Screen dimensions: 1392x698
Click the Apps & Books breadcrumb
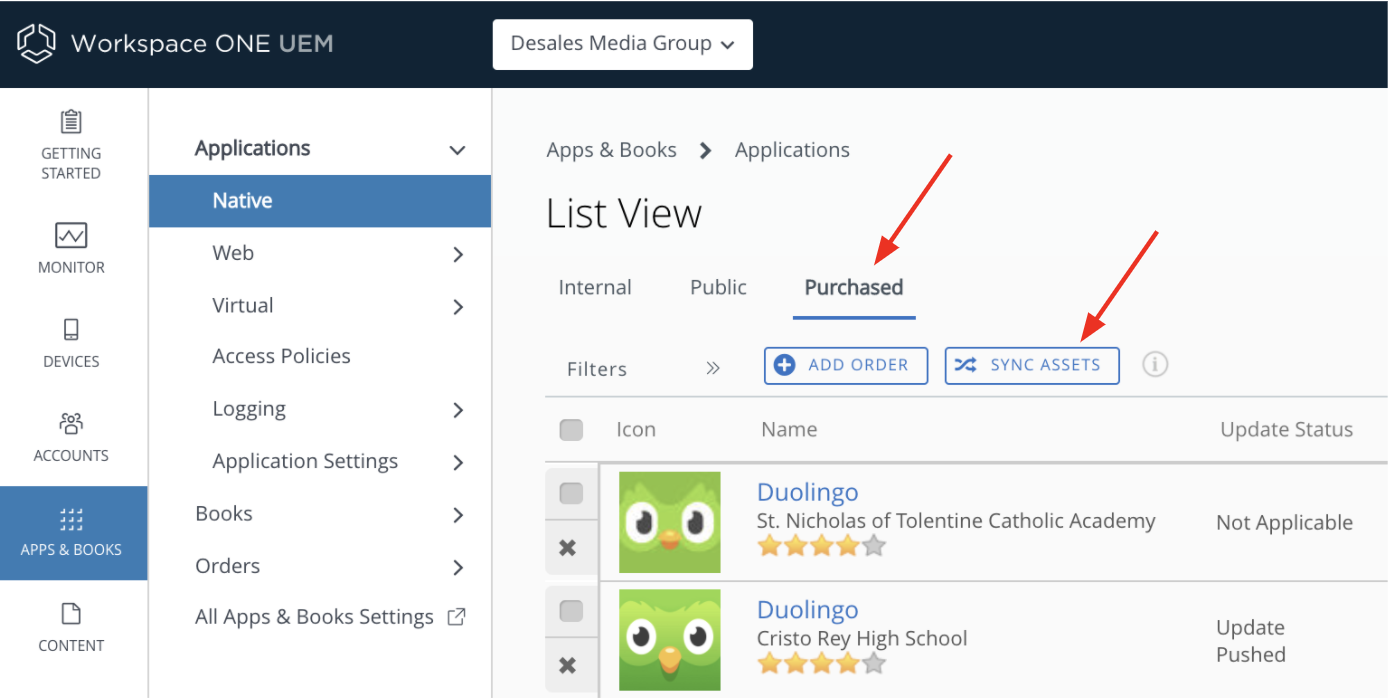[x=611, y=150]
